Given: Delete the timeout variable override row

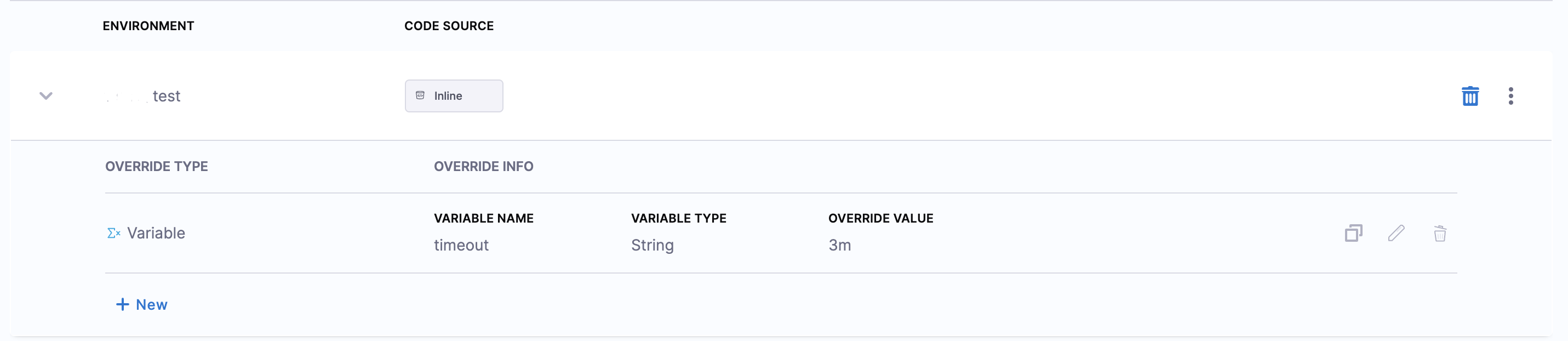Looking at the screenshot, I should [1440, 233].
